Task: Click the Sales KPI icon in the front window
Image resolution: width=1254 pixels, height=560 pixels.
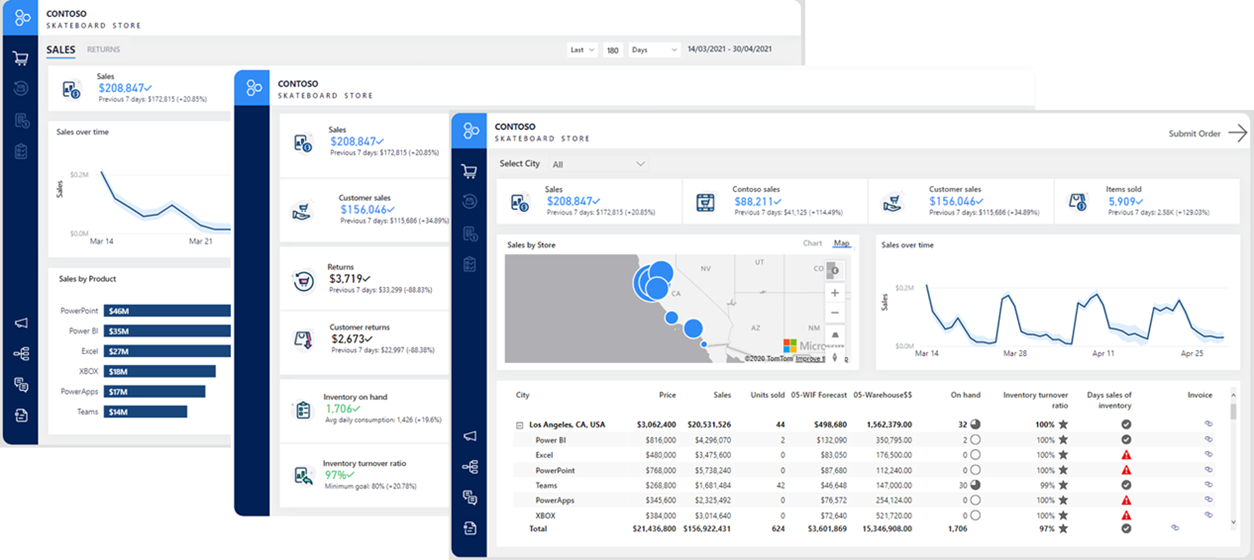Action: 520,202
